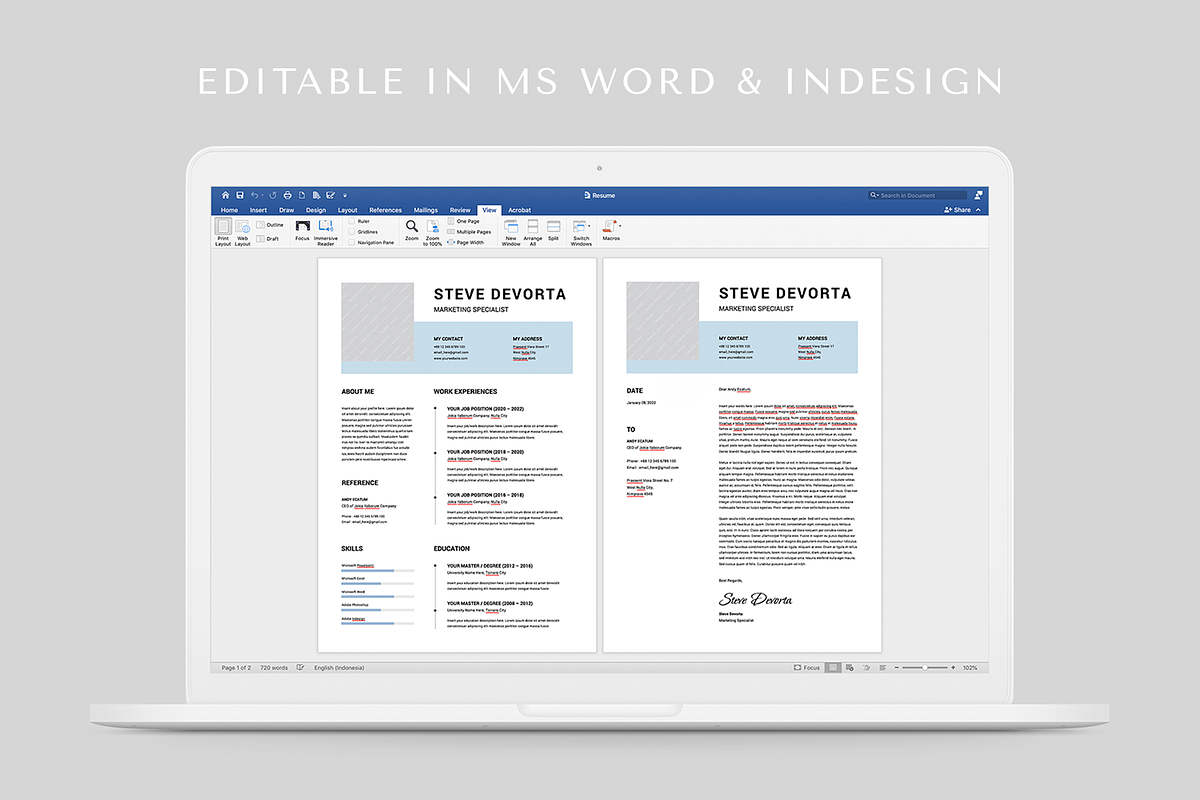Click the WORK EXPERIENCES heading
This screenshot has width=1200, height=800.
pos(465,392)
